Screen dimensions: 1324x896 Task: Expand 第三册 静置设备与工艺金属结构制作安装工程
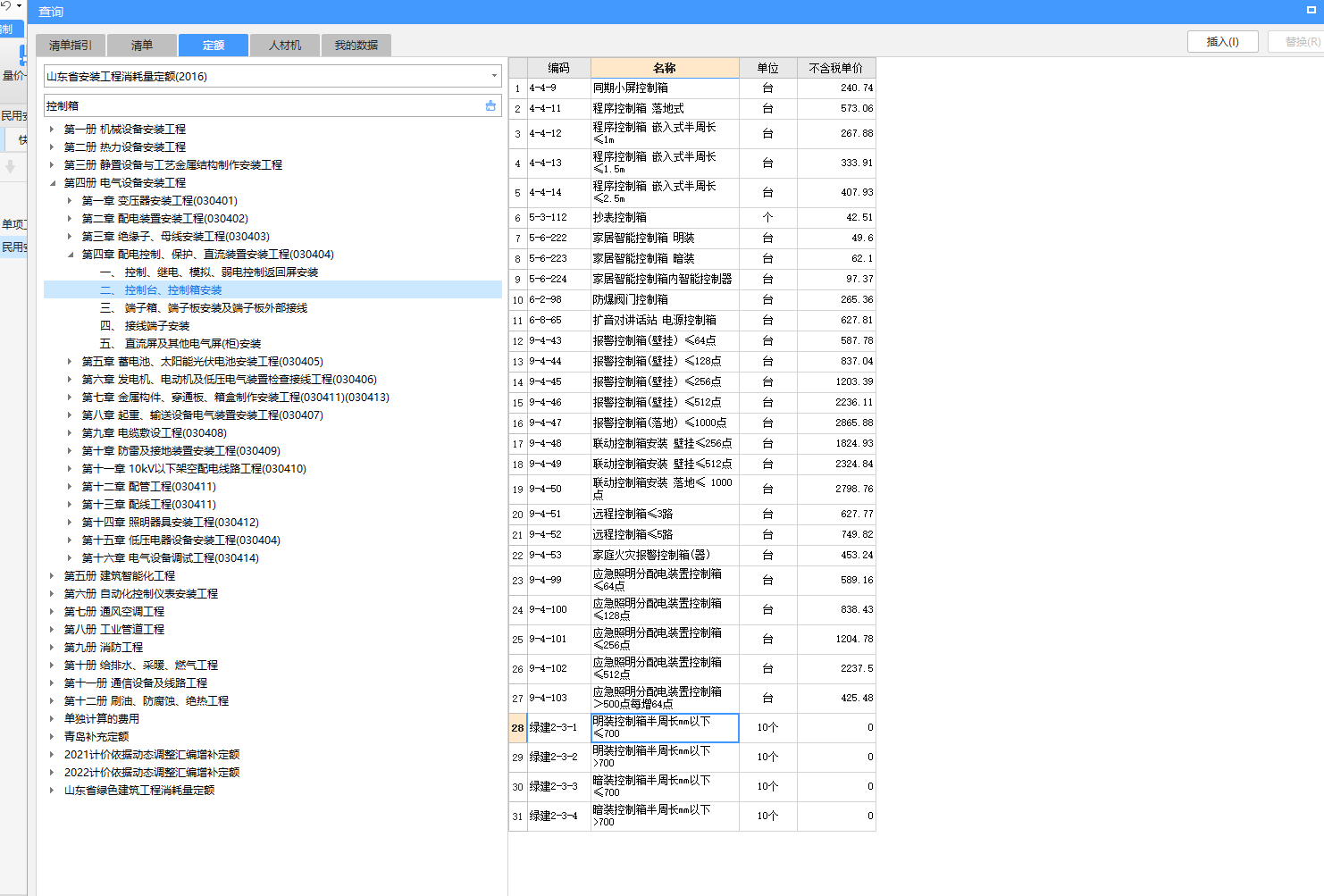pyautogui.click(x=53, y=164)
